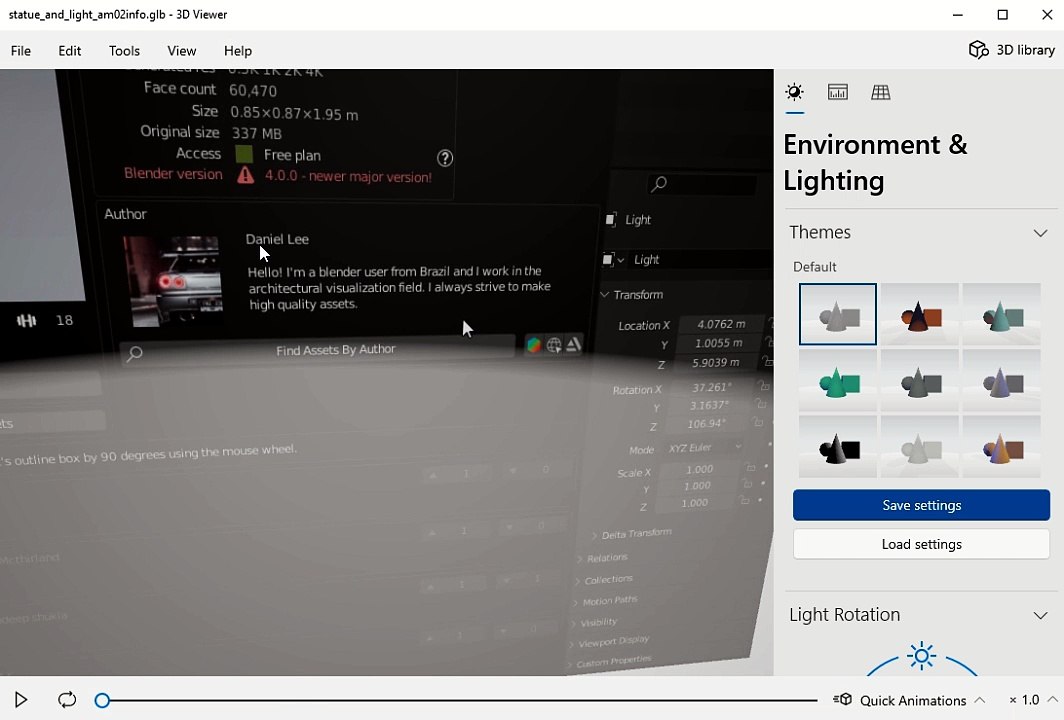Collapse the Themes section
This screenshot has width=1064, height=720.
[x=1040, y=233]
